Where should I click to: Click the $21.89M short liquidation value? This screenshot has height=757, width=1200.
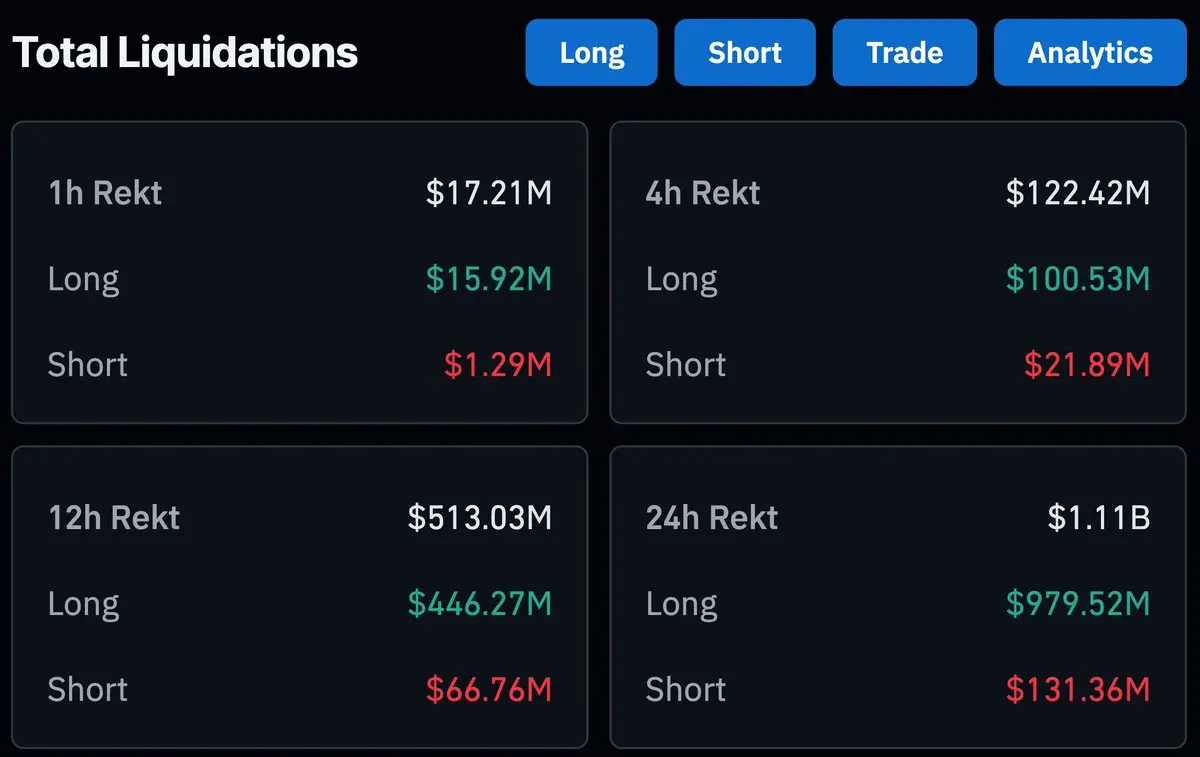[1087, 364]
